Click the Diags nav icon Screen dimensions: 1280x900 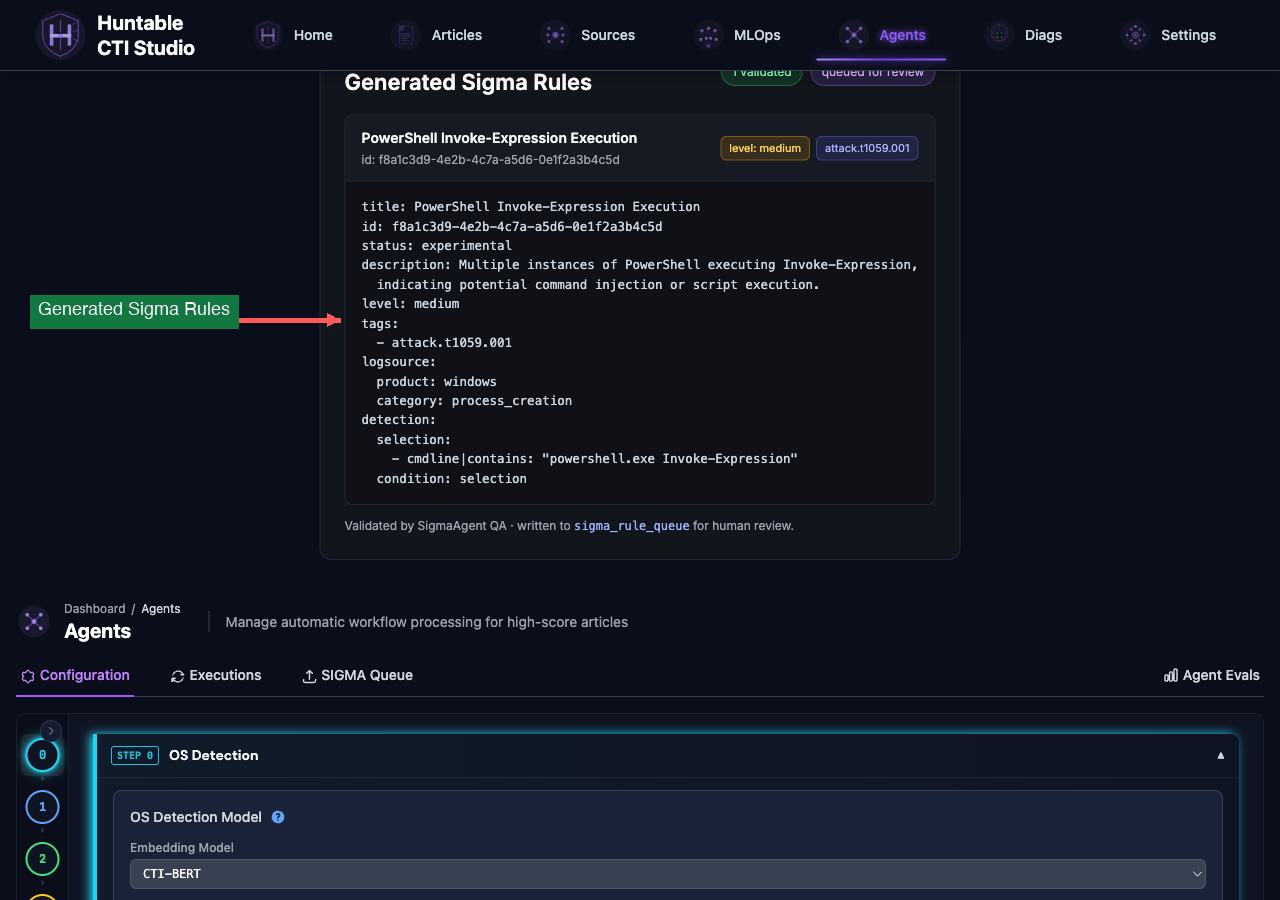(999, 35)
